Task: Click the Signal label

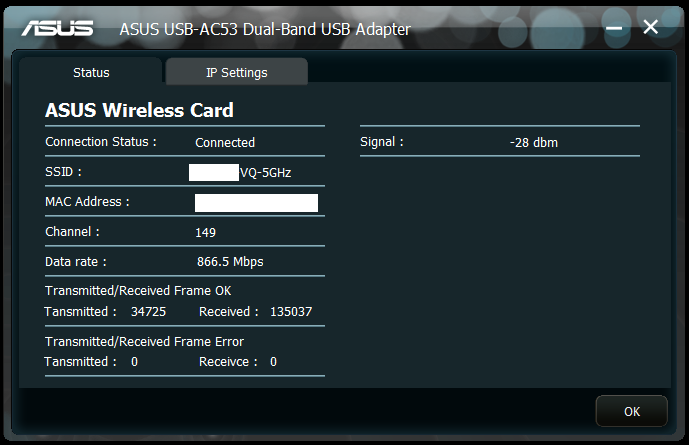Action: [381, 142]
